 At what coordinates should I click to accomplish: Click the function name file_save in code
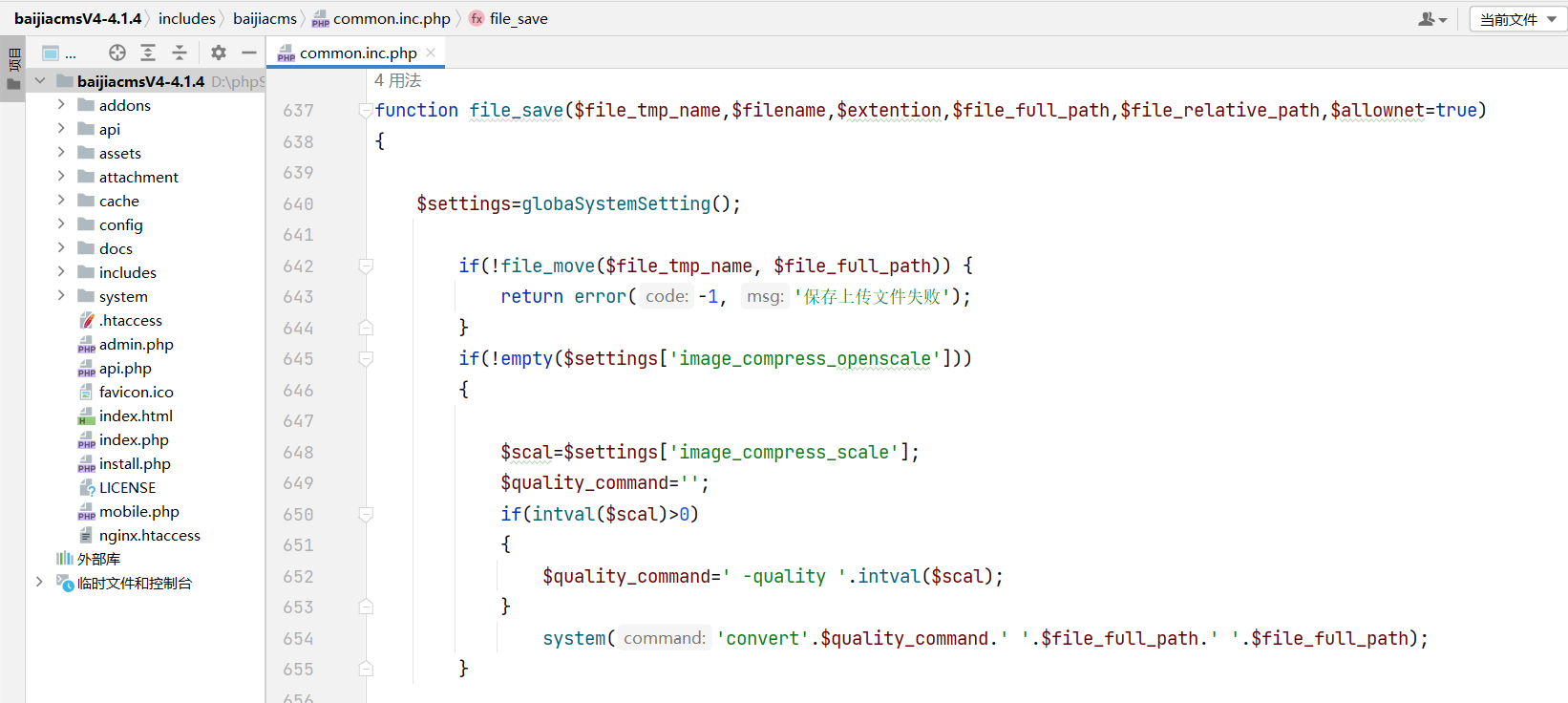[x=517, y=111]
